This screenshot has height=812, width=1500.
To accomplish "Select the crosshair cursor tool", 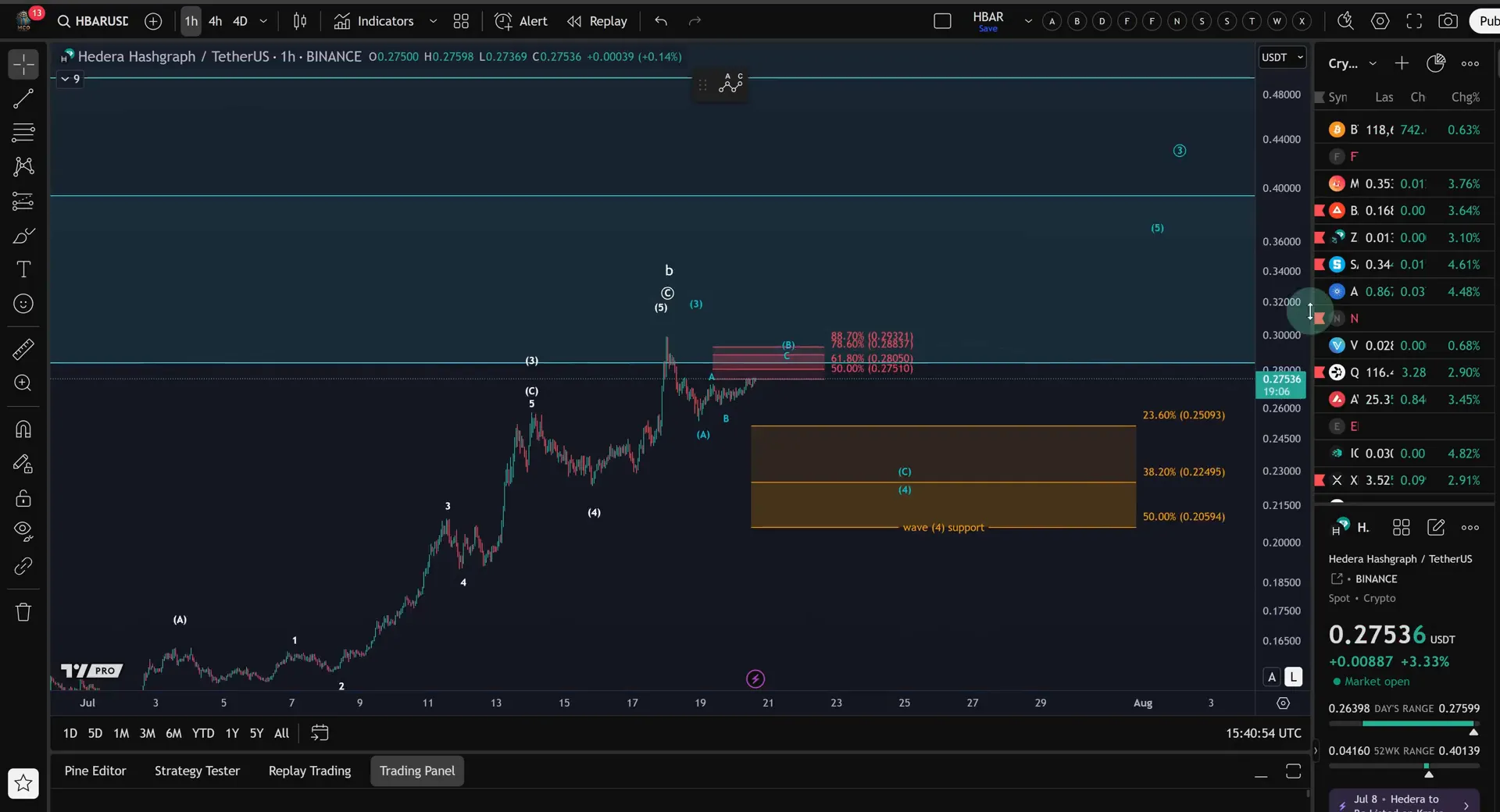I will (x=23, y=64).
